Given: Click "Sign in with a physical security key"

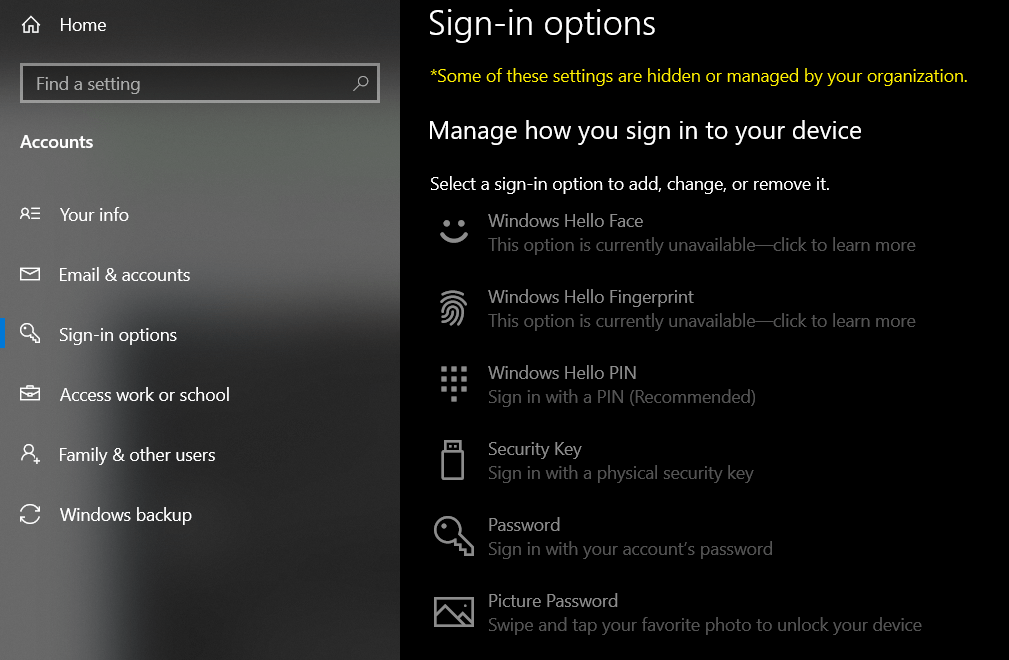Looking at the screenshot, I should 620,473.
